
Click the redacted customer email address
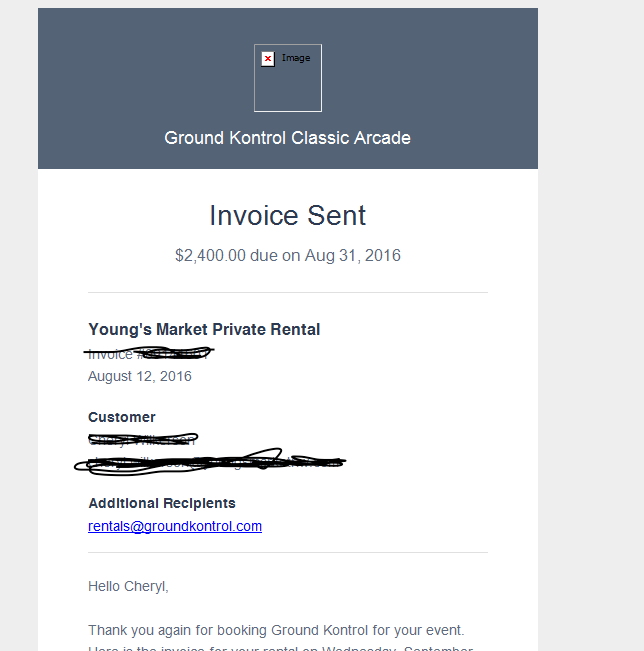(x=210, y=462)
